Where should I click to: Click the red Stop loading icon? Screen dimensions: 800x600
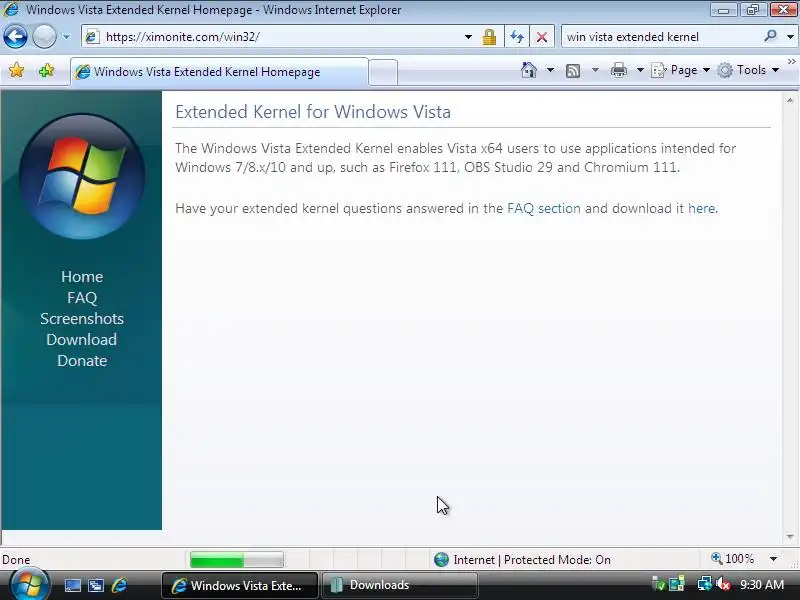pyautogui.click(x=542, y=37)
